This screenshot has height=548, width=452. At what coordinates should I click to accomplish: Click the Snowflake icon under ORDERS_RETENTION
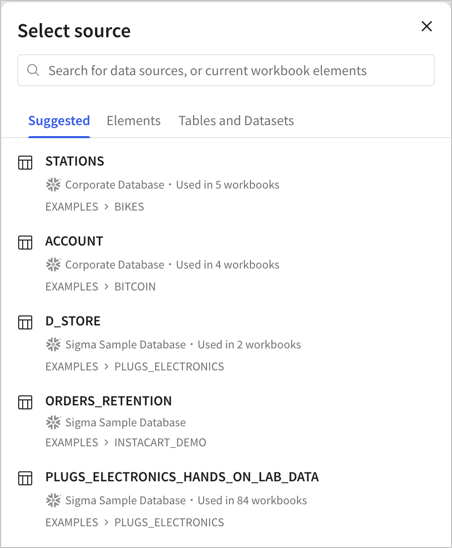(x=53, y=423)
